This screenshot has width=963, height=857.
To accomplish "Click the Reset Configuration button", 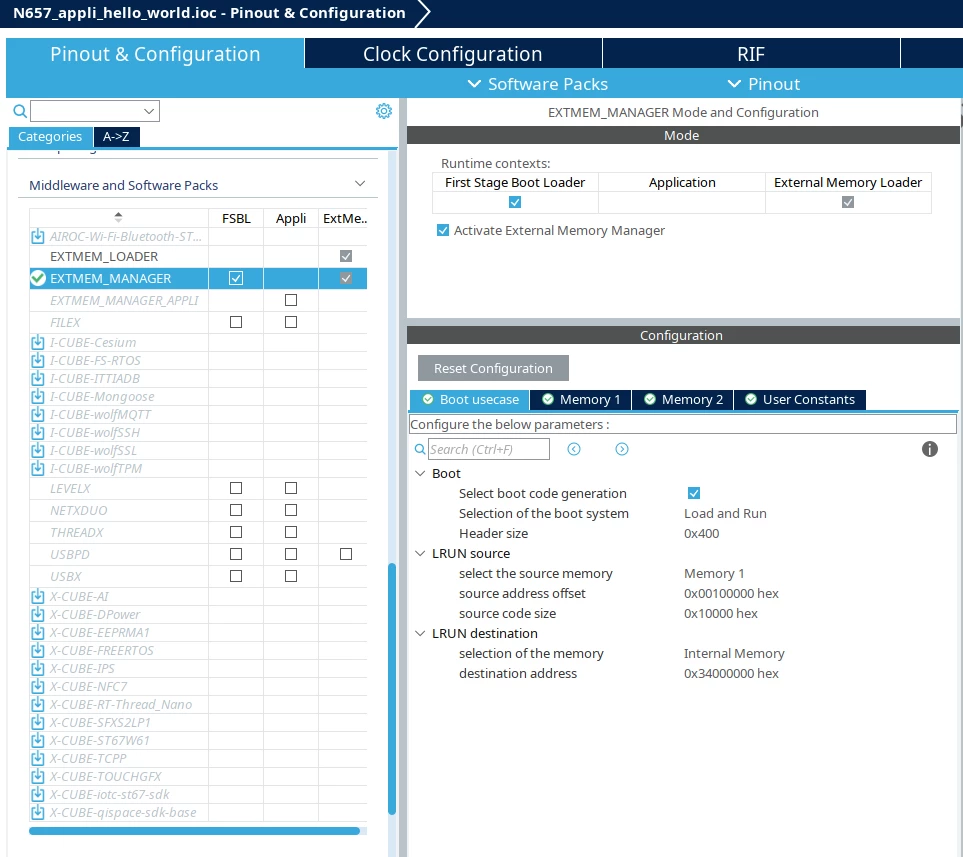I will click(x=493, y=369).
